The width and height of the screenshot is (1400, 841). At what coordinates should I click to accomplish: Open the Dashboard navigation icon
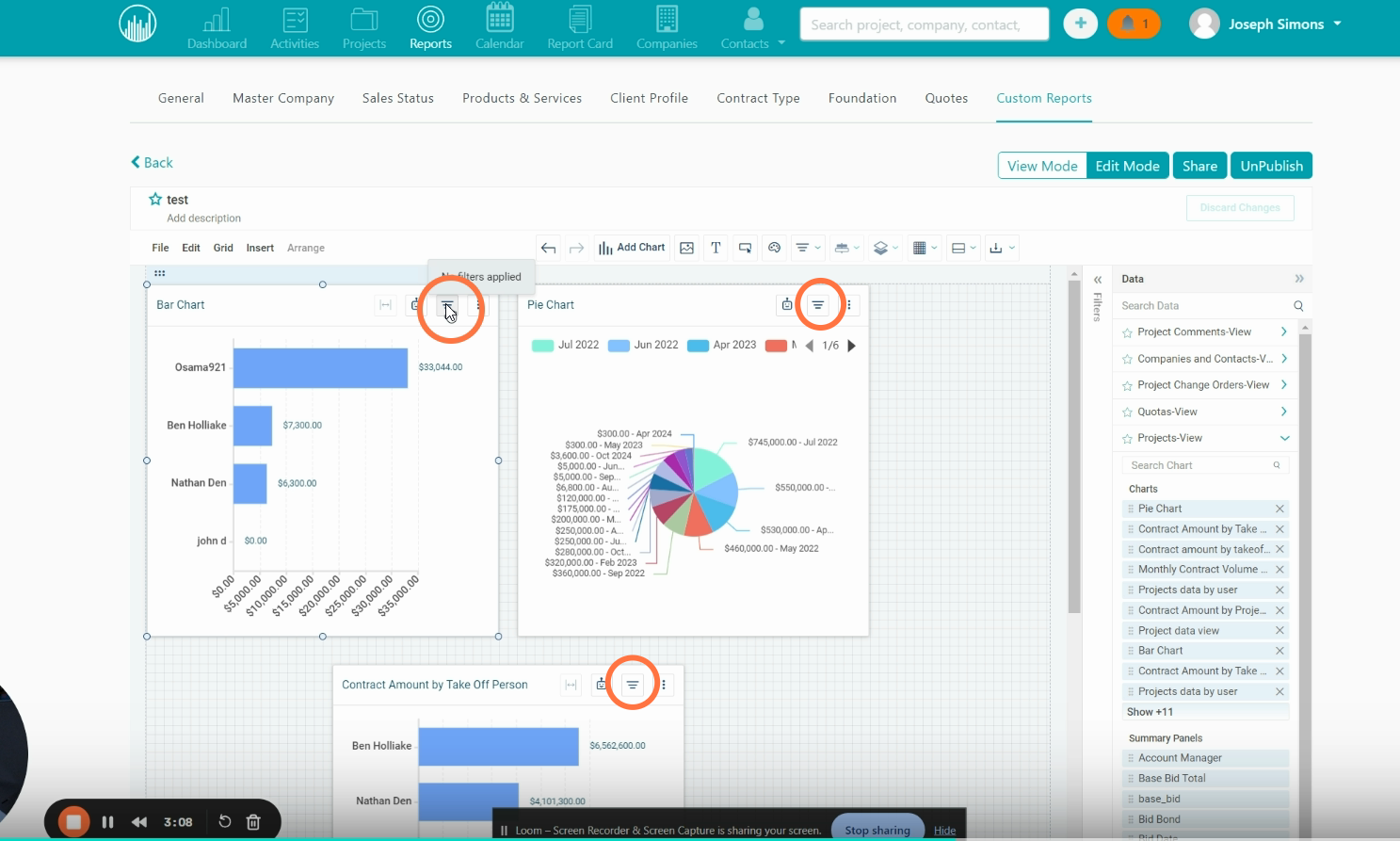(x=217, y=26)
